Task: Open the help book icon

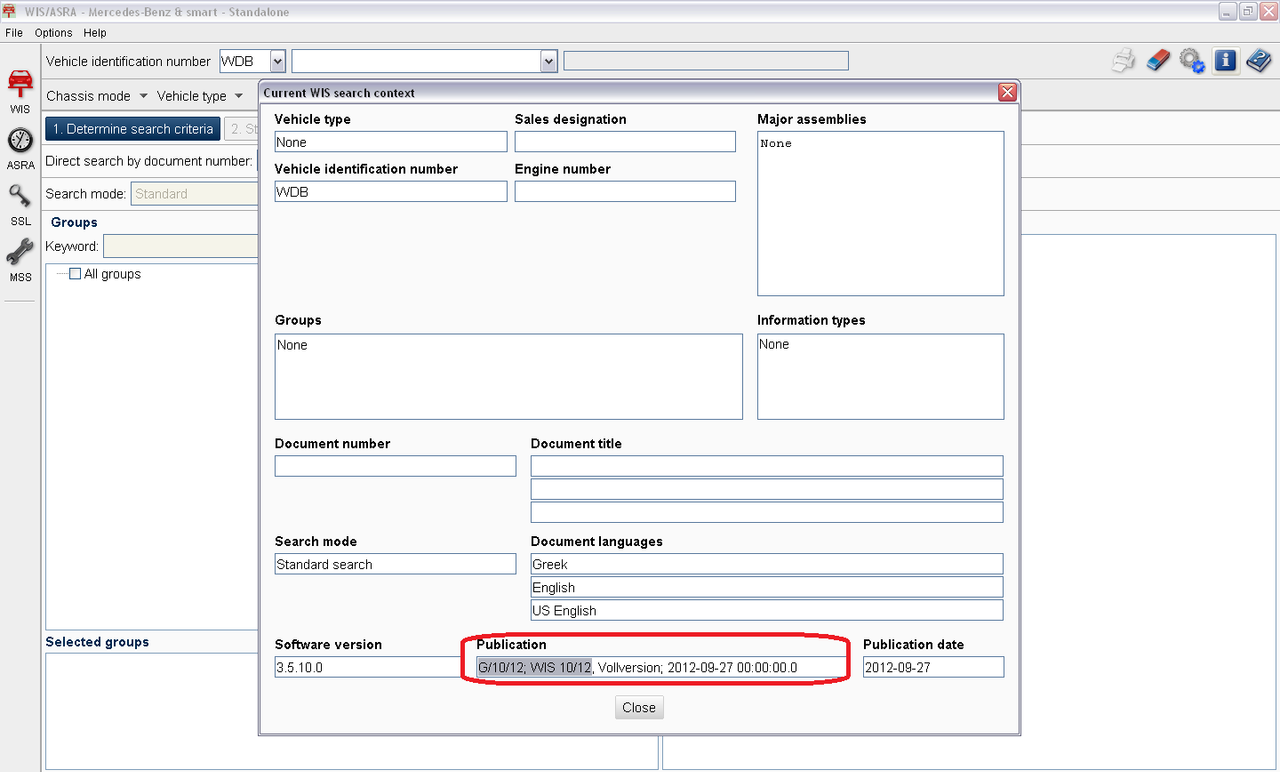Action: [1258, 60]
